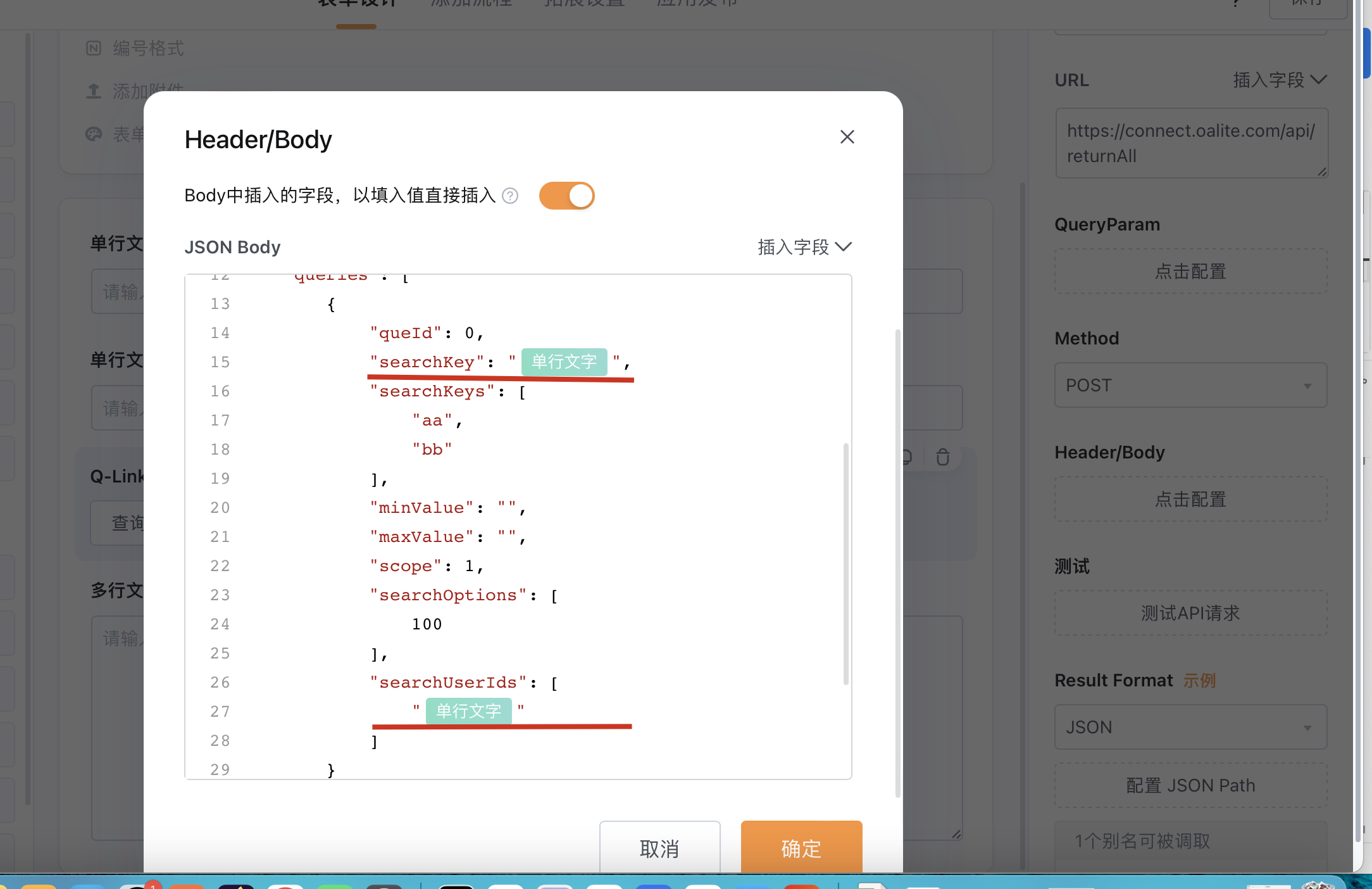1372x889 pixels.
Task: Close the Header/Body dialog
Action: 847,137
